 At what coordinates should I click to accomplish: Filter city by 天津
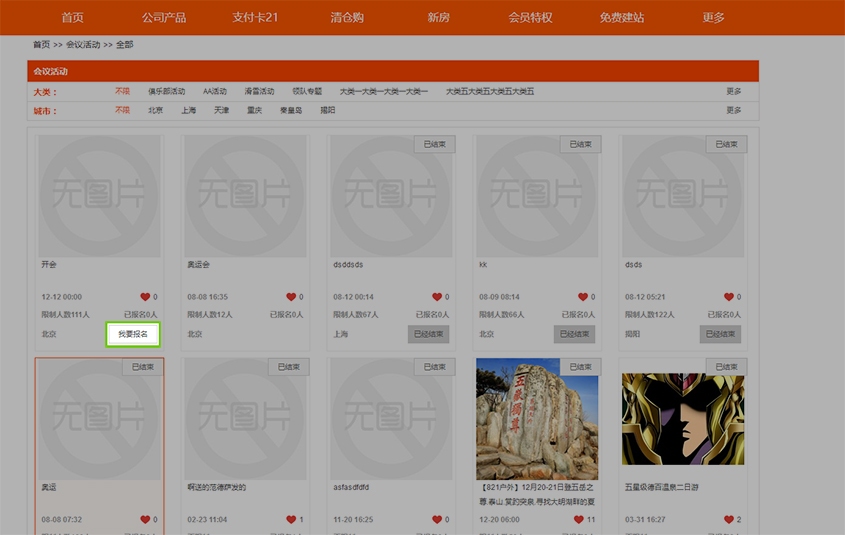[221, 110]
